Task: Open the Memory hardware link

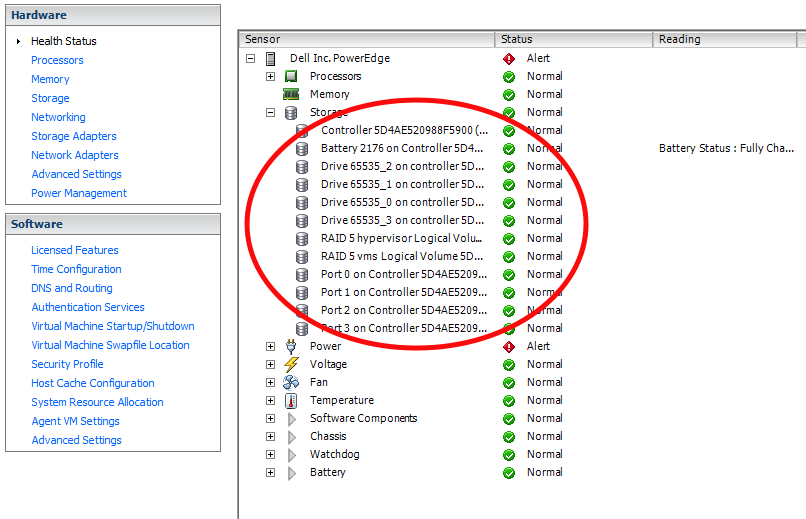Action: pyautogui.click(x=50, y=79)
